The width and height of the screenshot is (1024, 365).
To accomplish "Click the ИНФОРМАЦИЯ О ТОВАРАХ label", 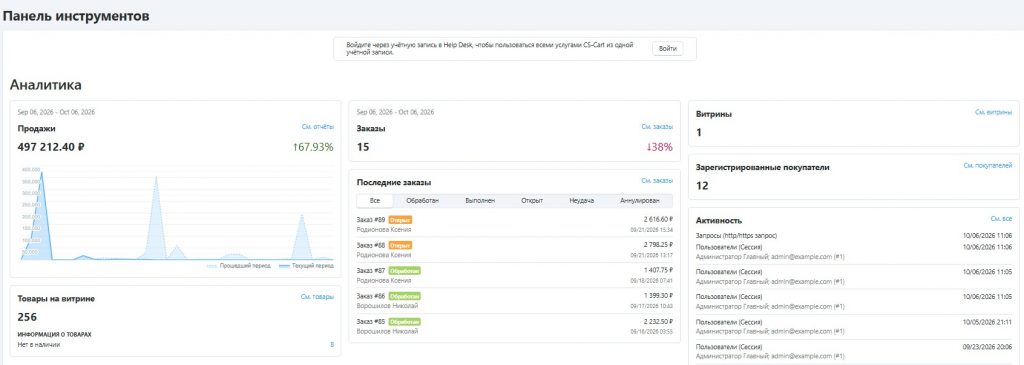I will 54,334.
